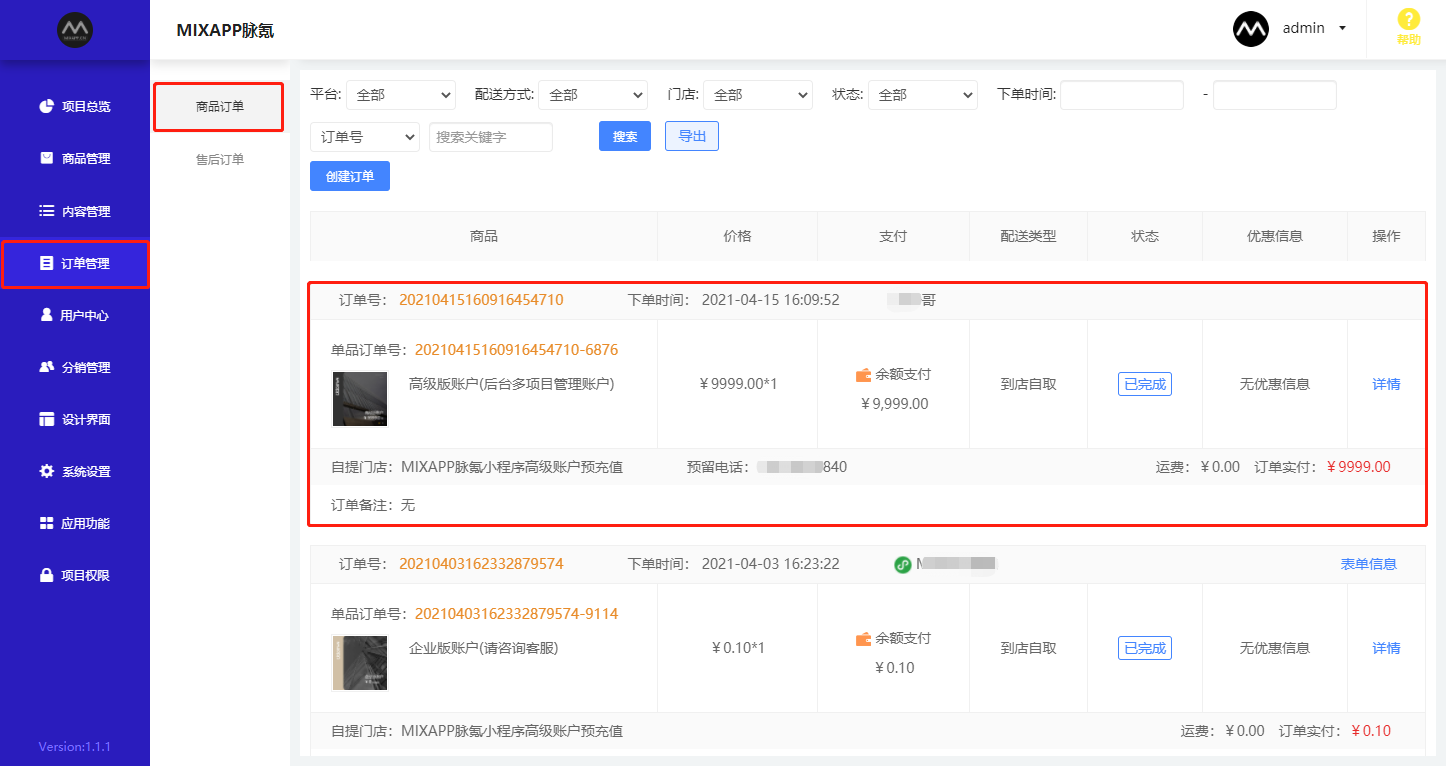
Task: Go to 用户中心 section
Action: [75, 315]
